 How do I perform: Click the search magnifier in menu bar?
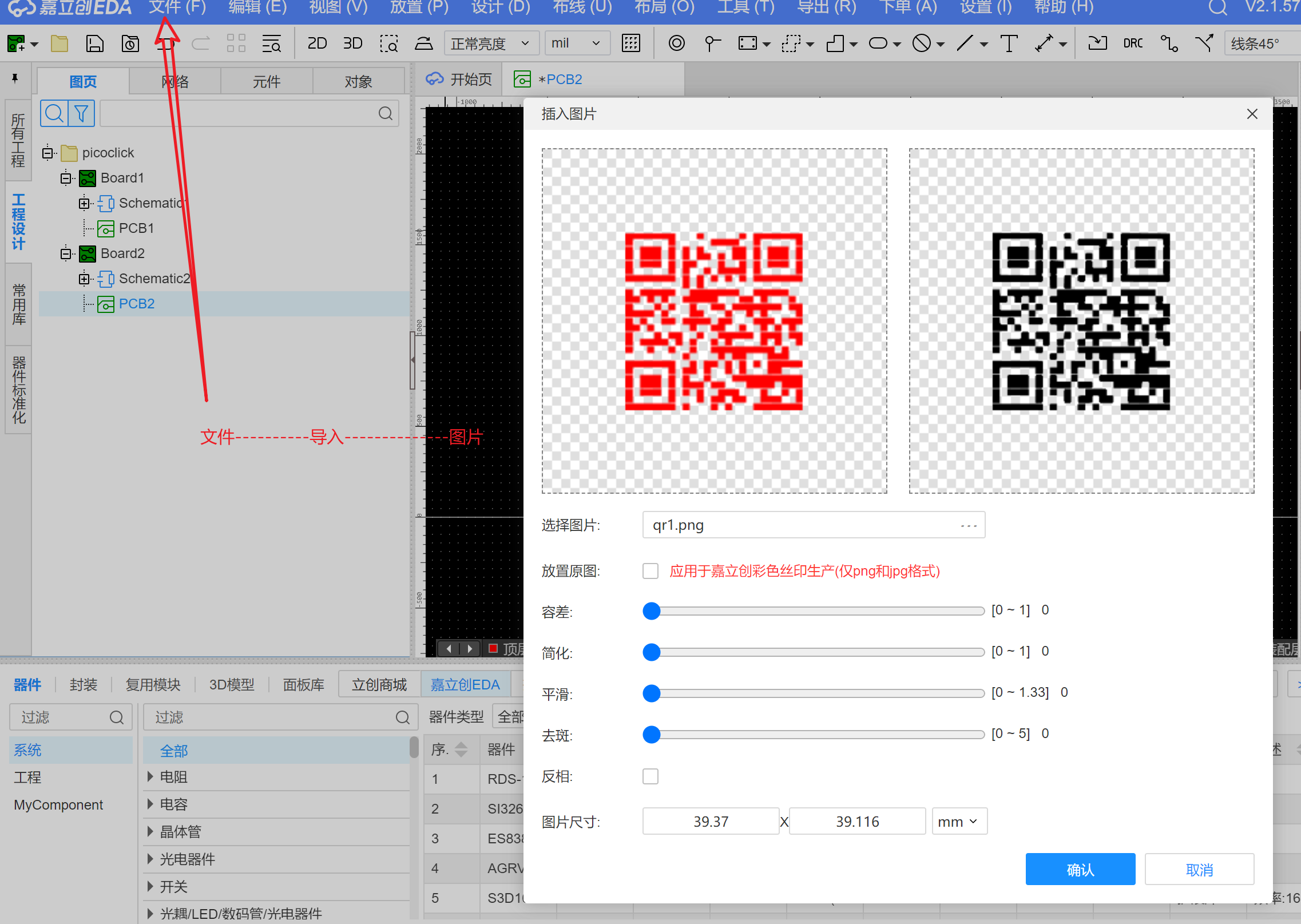(x=1217, y=7)
